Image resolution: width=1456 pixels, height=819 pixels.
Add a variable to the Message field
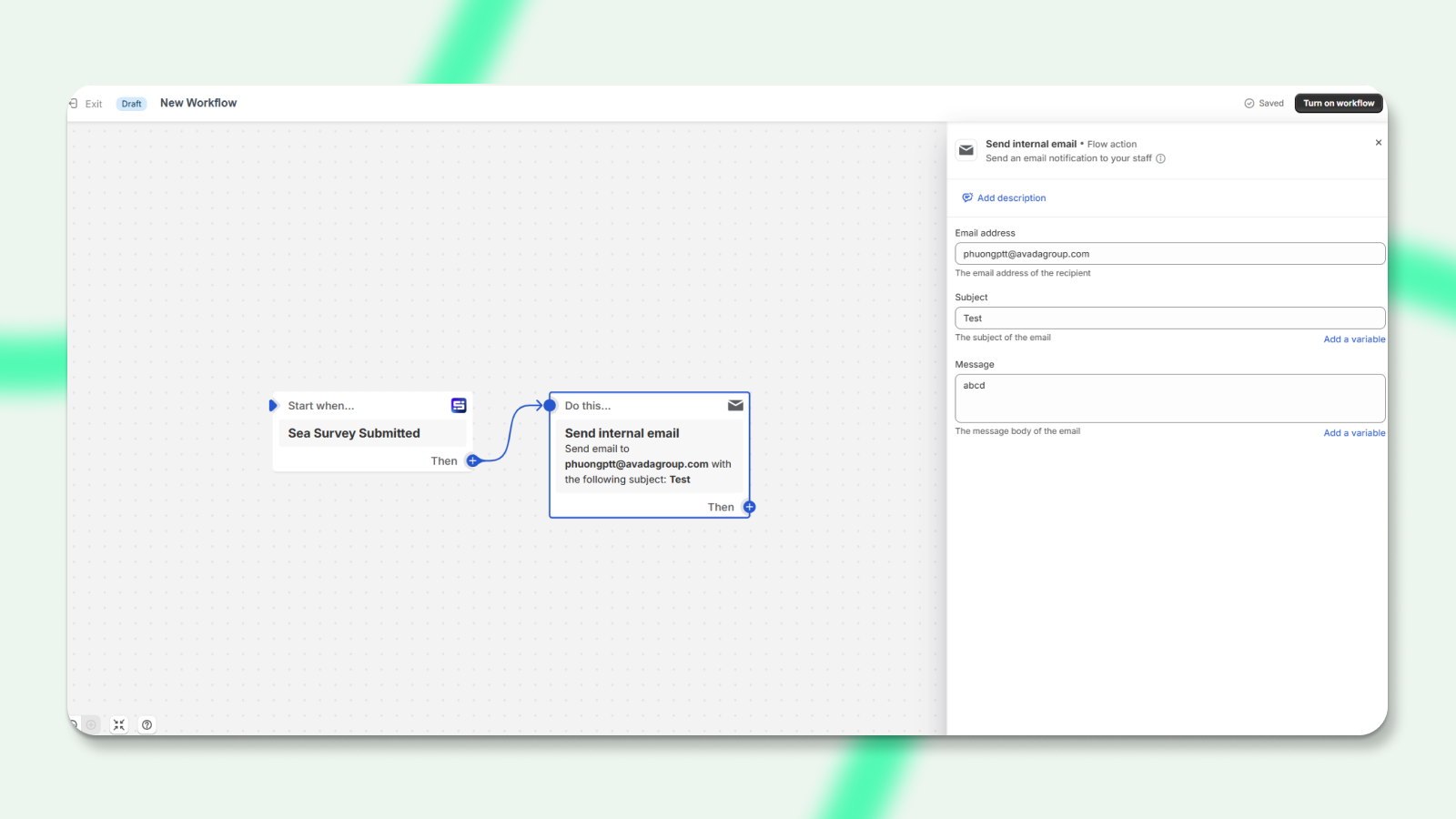coord(1353,433)
